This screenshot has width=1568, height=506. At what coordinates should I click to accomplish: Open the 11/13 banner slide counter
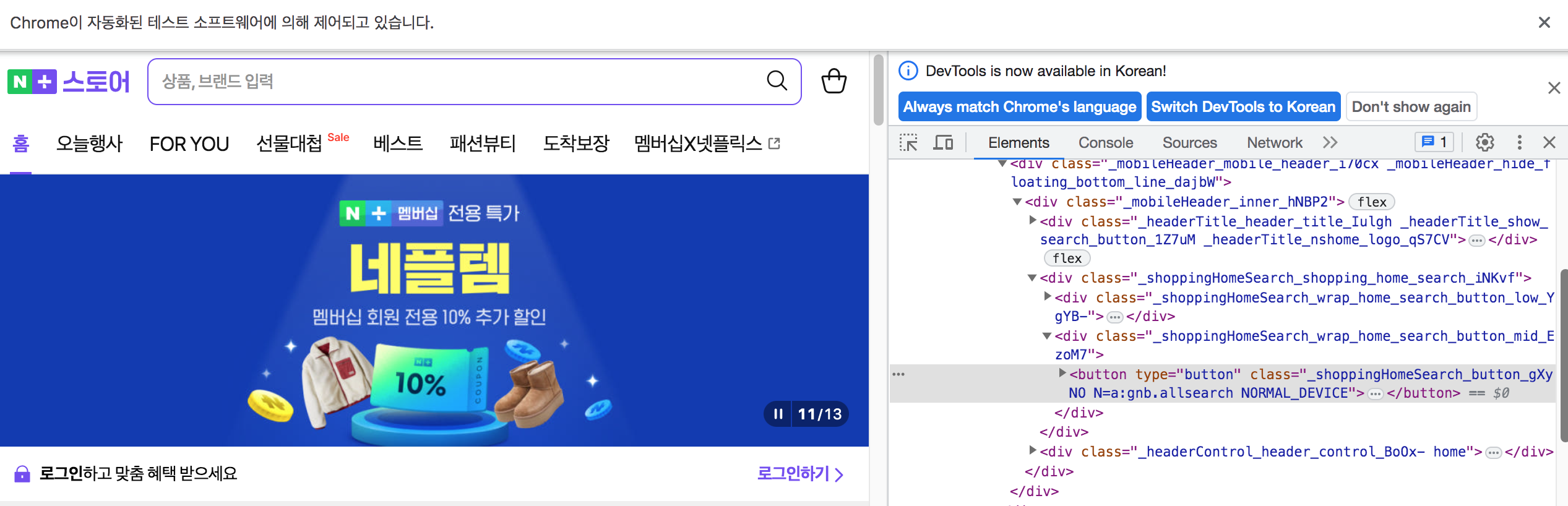click(820, 414)
